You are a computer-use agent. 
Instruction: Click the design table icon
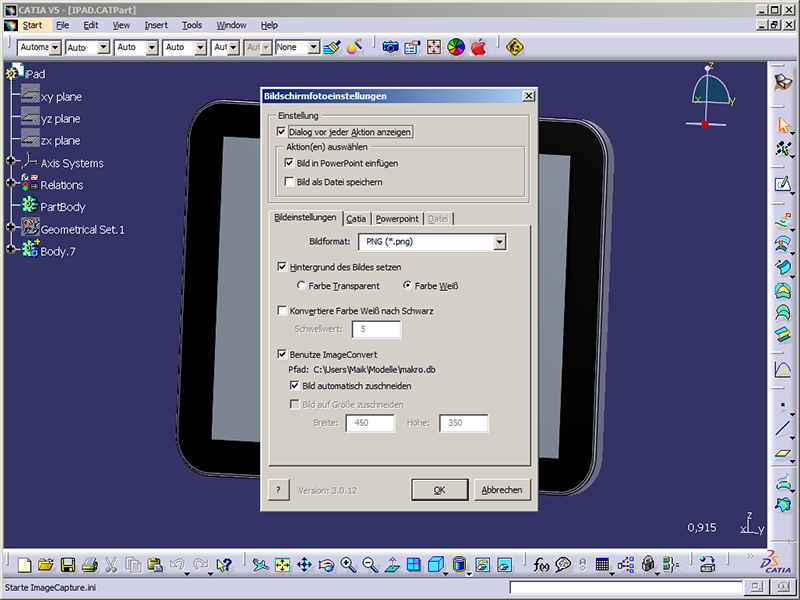(603, 564)
